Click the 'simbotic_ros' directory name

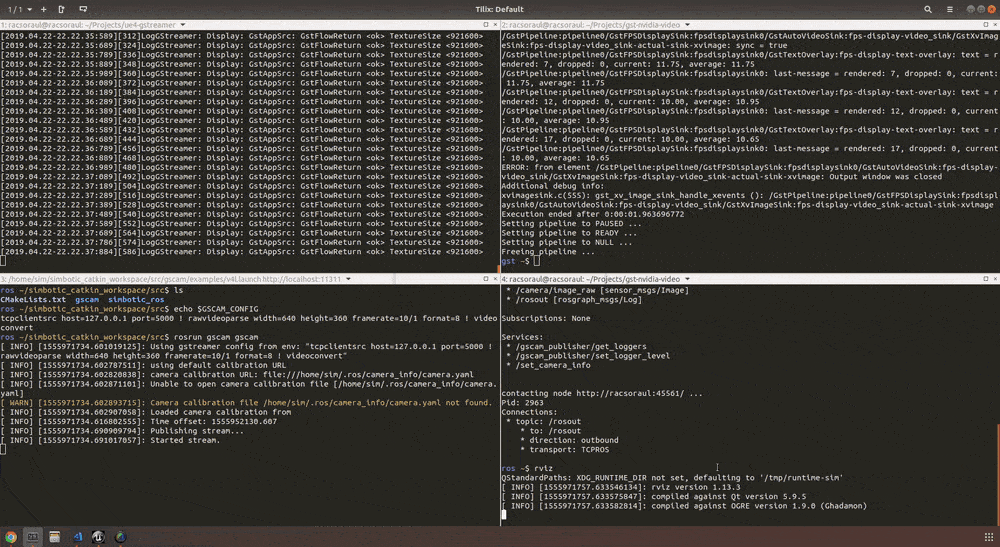(136, 299)
